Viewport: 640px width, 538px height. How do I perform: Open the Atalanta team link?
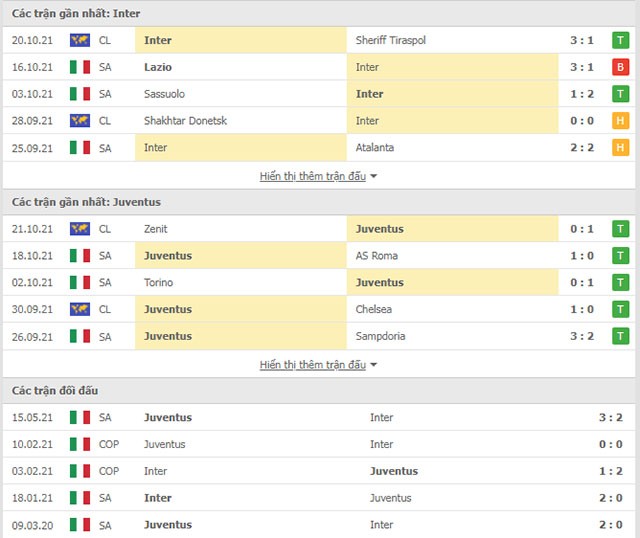click(376, 148)
